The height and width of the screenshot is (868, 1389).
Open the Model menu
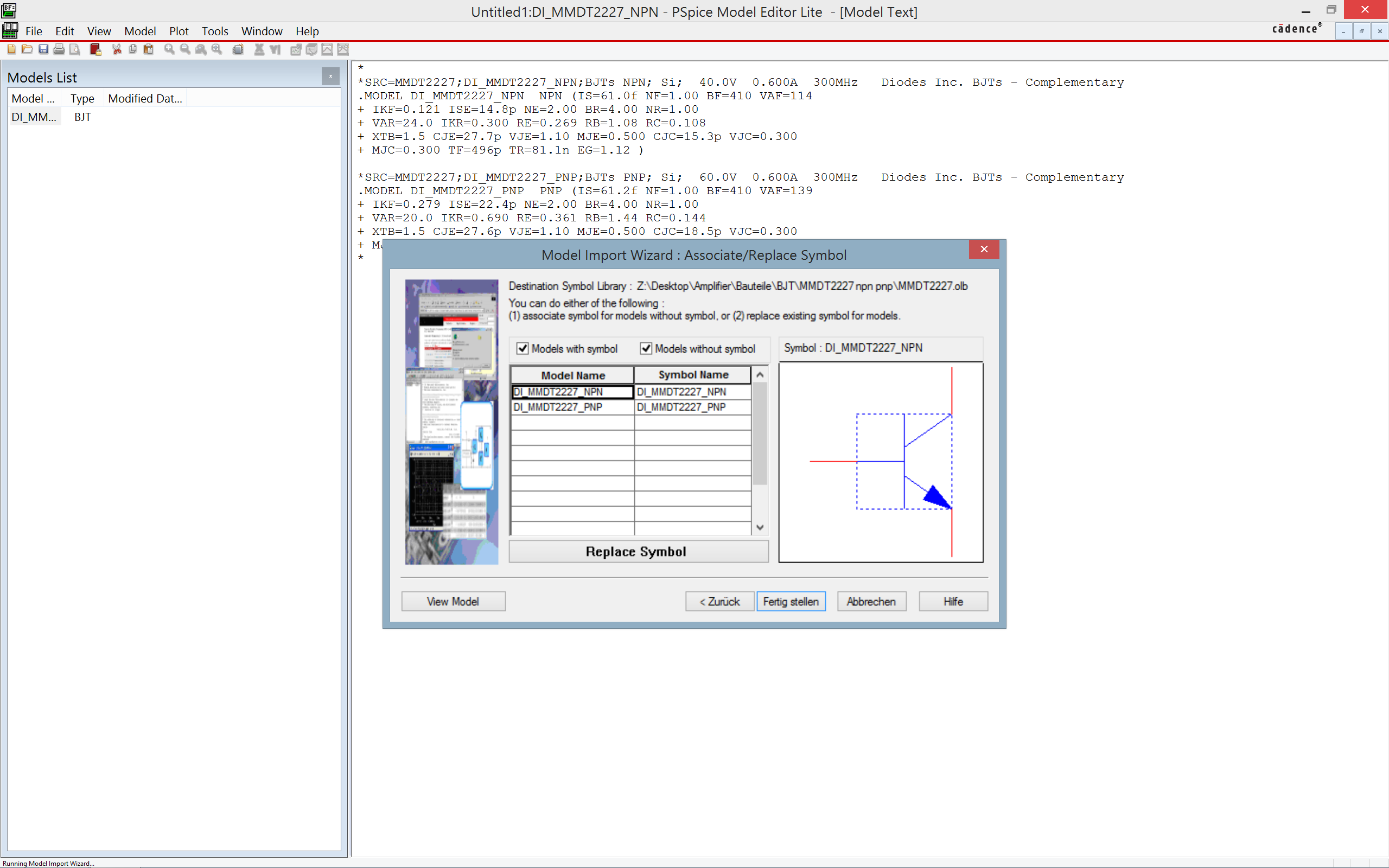click(x=140, y=31)
